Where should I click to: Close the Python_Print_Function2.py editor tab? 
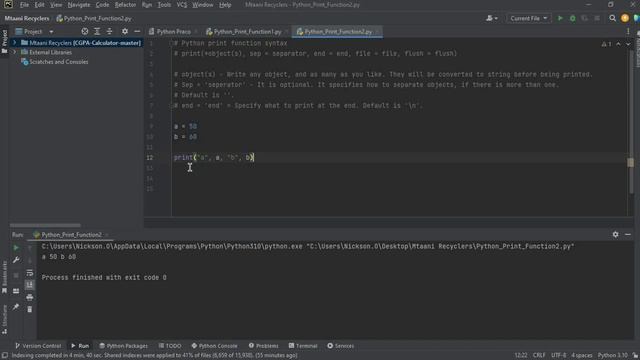coord(377,32)
